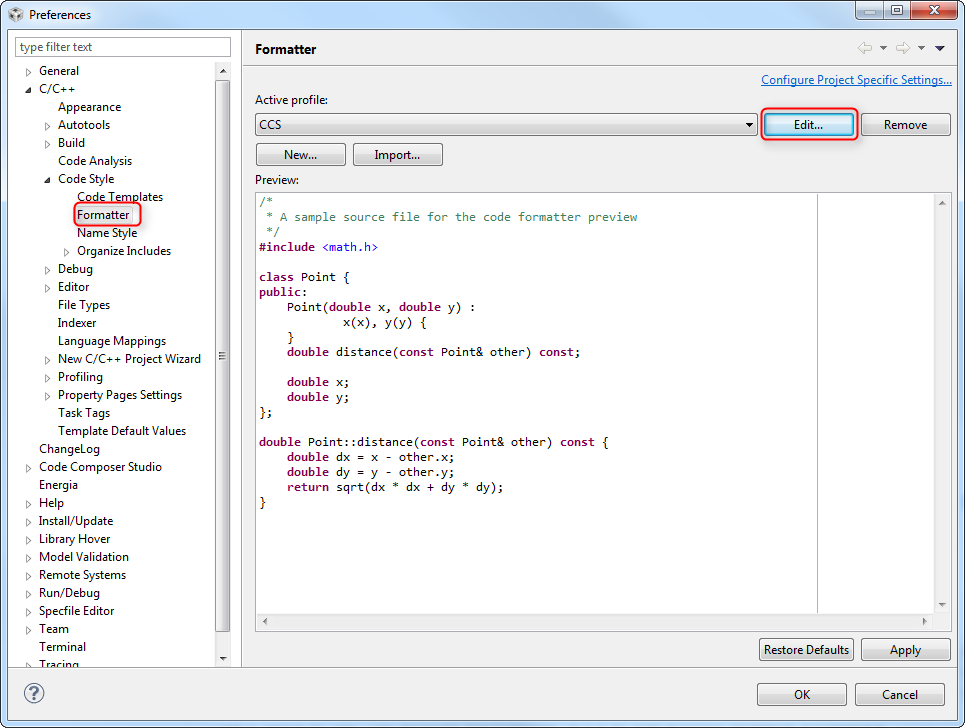Select Indexer preference page
Image resolution: width=965 pixels, height=728 pixels.
click(77, 323)
